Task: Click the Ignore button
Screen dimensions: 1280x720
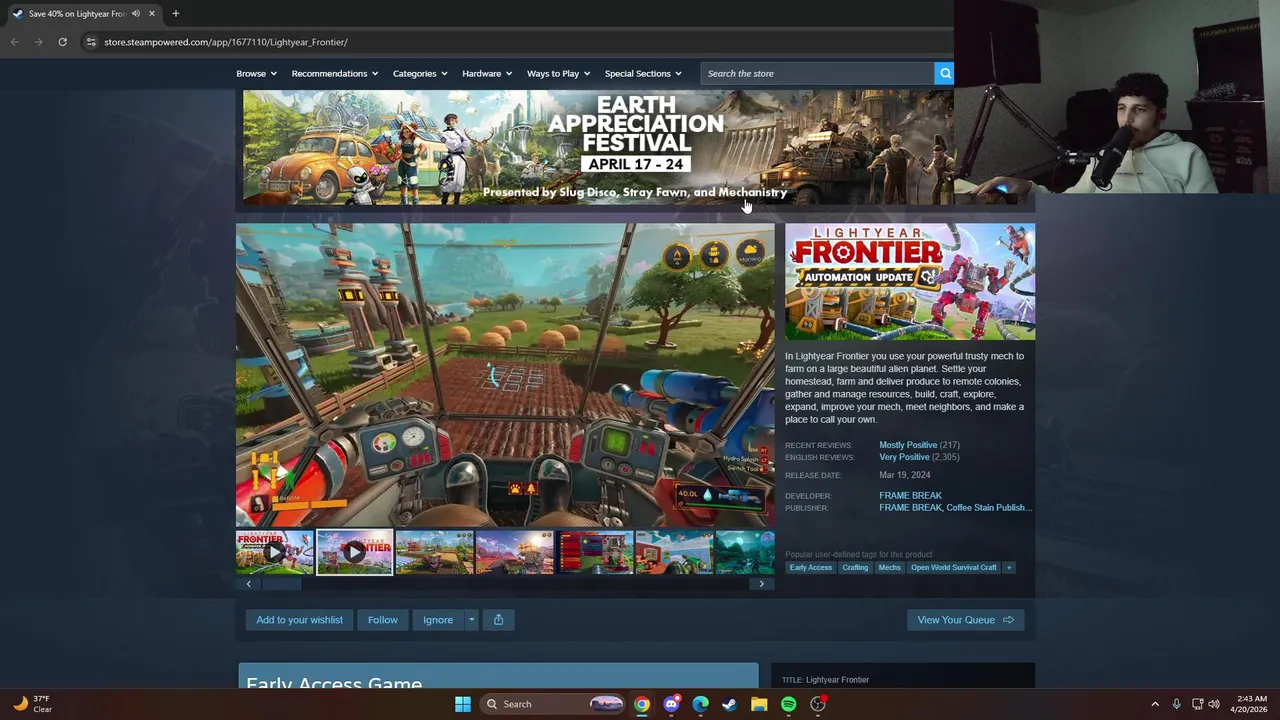Action: [x=438, y=620]
